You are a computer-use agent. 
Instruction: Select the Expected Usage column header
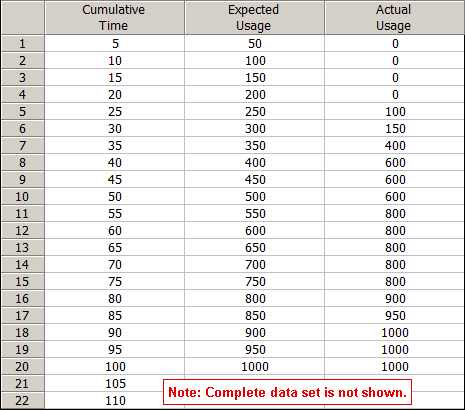[x=254, y=17]
